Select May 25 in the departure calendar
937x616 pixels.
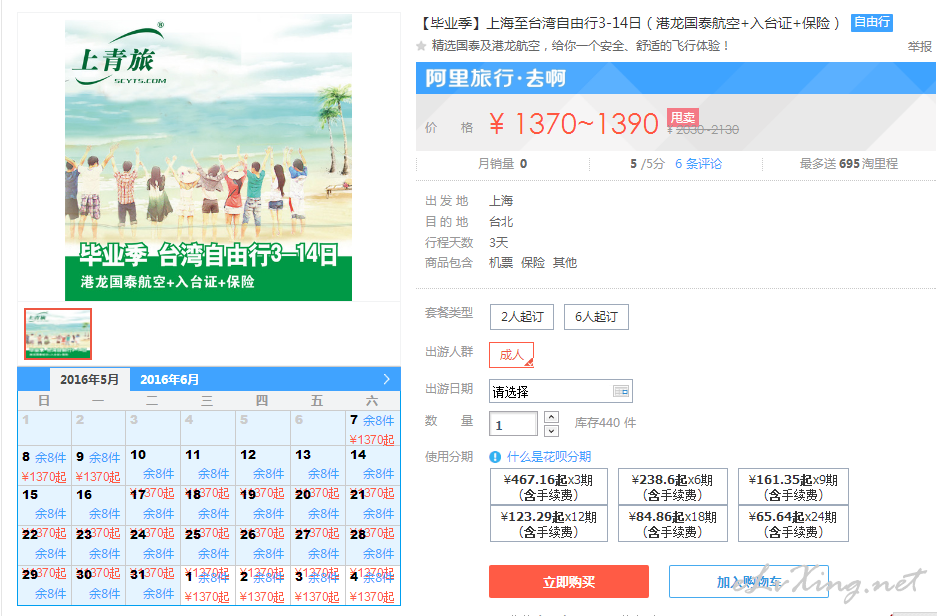pyautogui.click(x=207, y=545)
